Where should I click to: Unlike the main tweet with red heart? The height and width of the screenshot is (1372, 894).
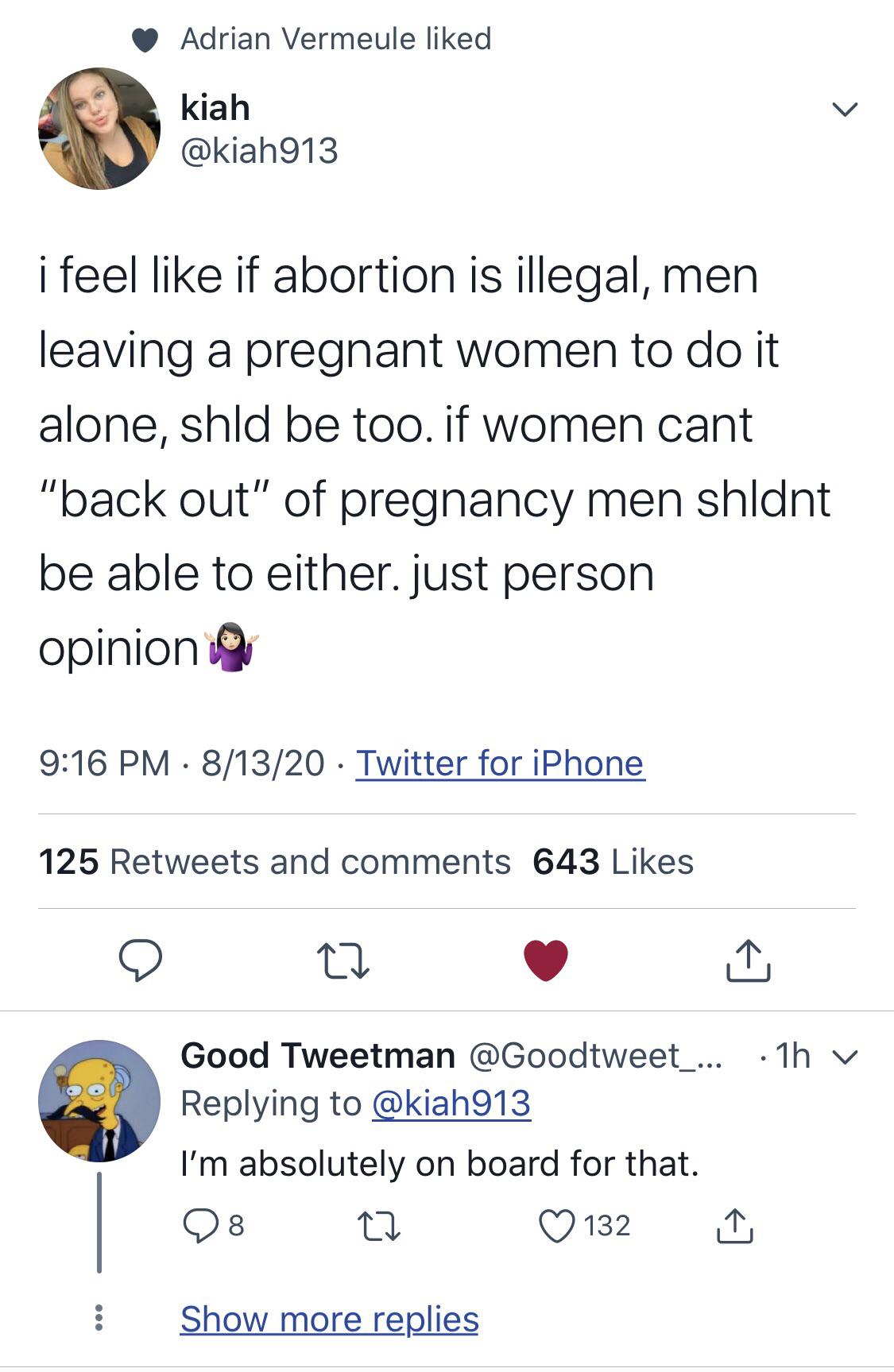tap(546, 960)
